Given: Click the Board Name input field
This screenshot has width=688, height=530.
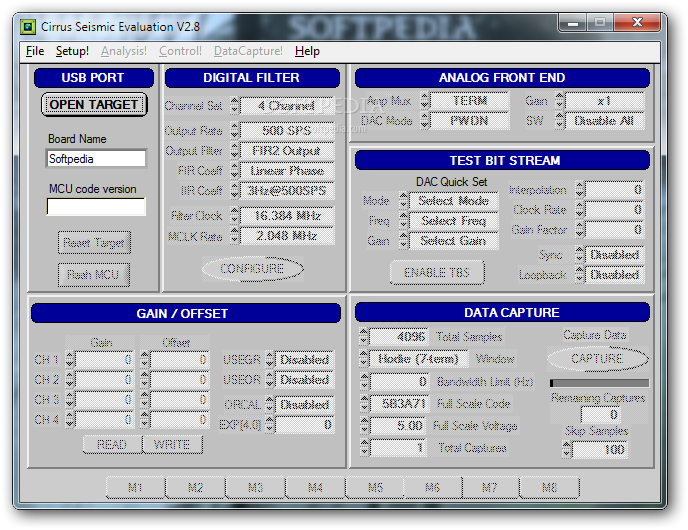Looking at the screenshot, I should [96, 158].
